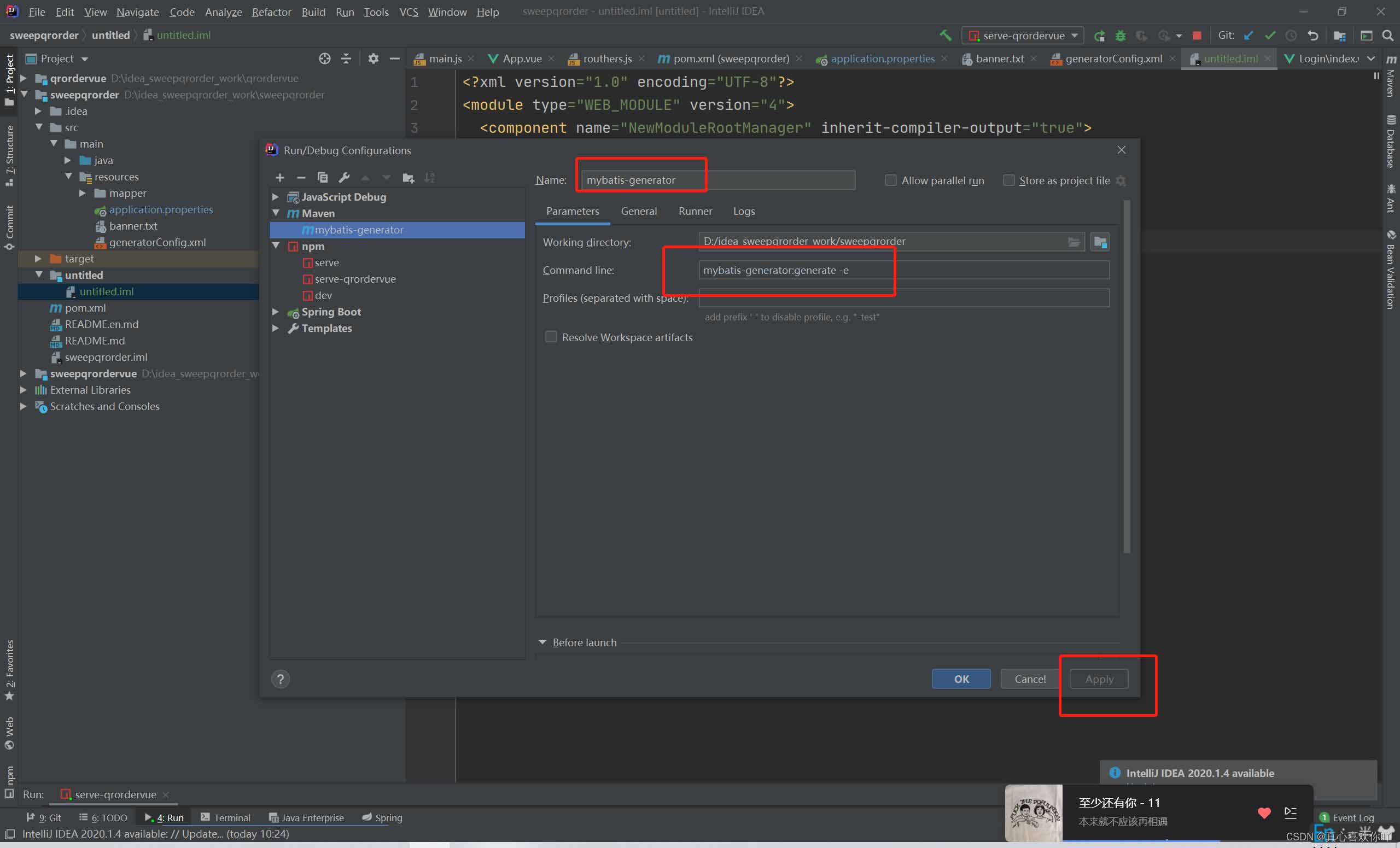Screen dimensions: 1400x848
Task: Click the music album art thumbnail
Action: pos(1034,813)
